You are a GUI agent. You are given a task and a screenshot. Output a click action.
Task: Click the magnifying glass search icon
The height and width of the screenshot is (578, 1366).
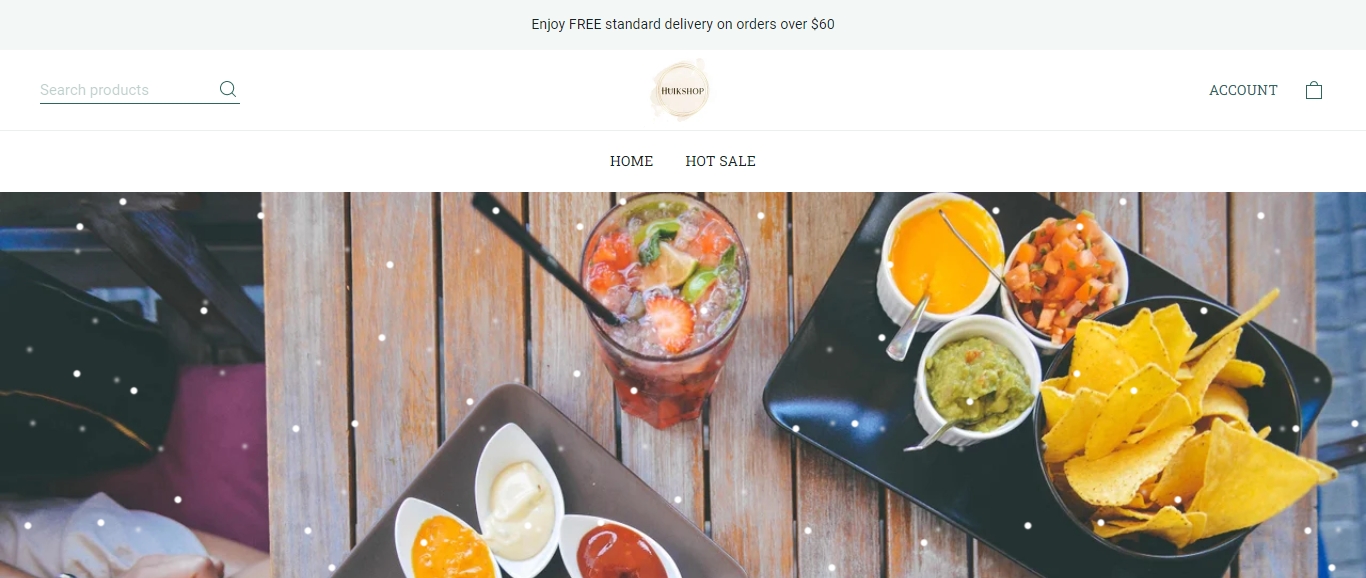point(228,89)
